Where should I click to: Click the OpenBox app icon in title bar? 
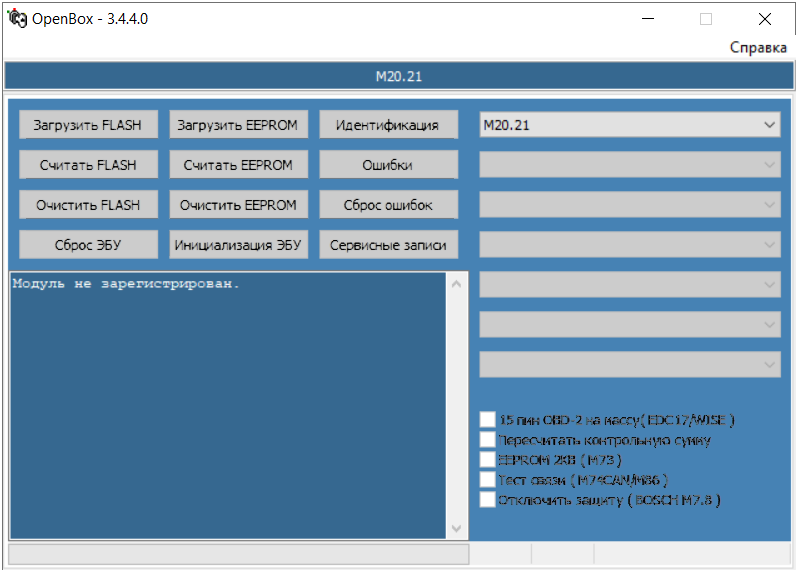pyautogui.click(x=17, y=19)
